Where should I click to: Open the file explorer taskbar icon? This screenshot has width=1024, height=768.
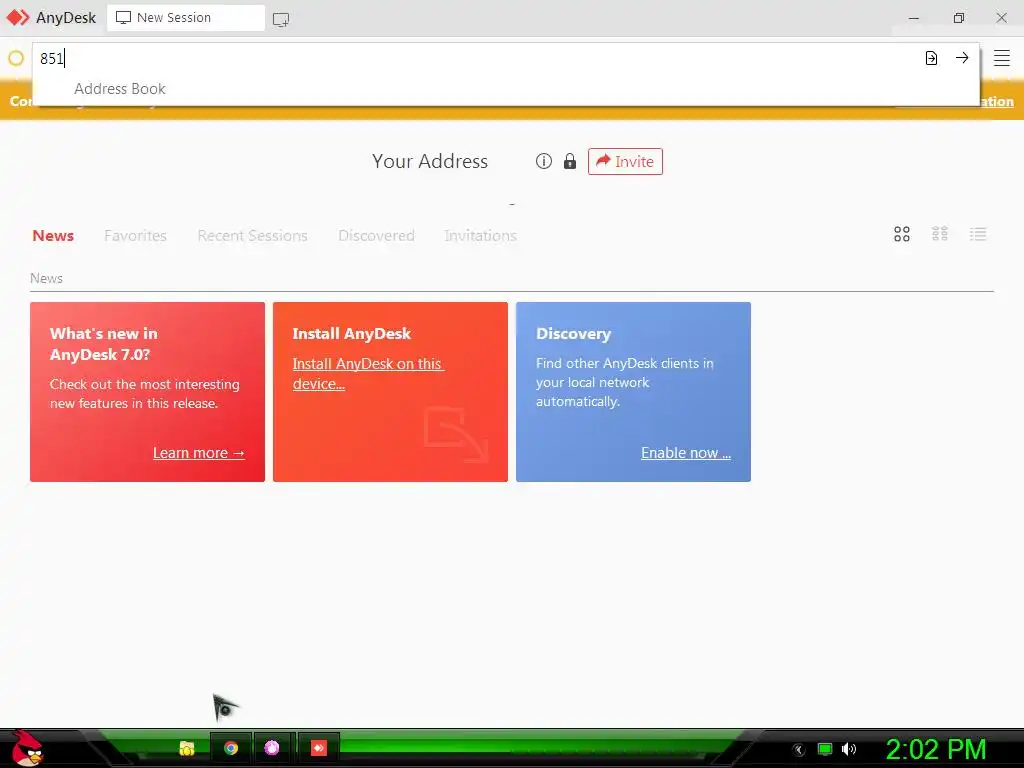[x=187, y=748]
